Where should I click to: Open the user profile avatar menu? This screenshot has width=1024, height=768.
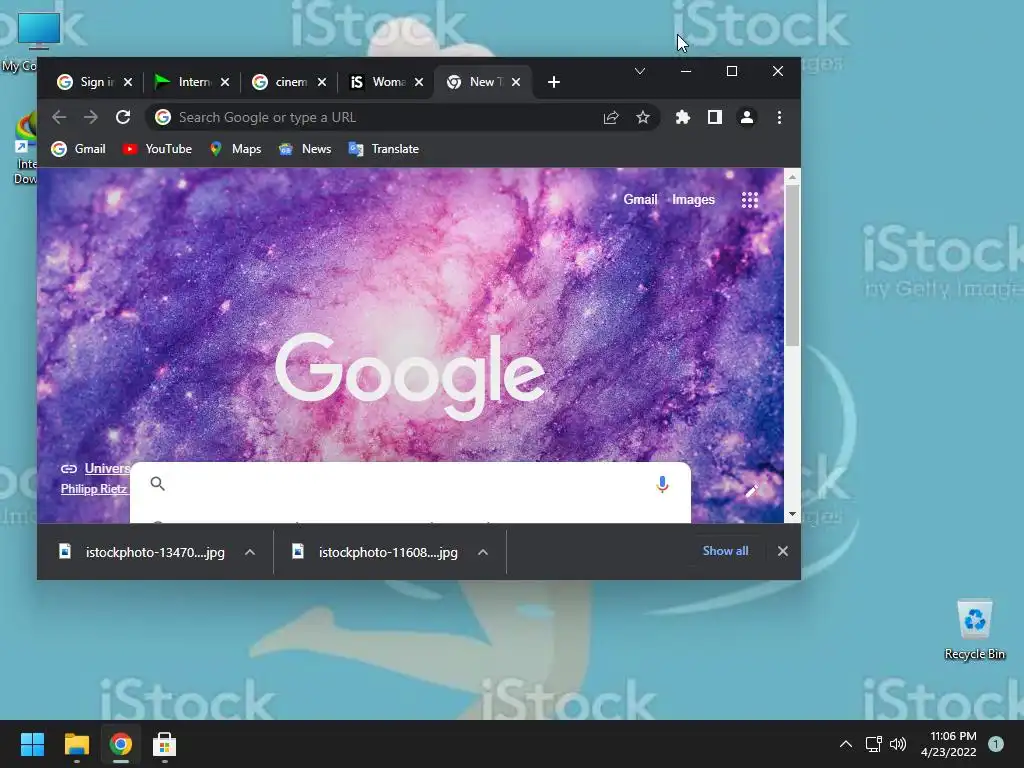tap(746, 118)
